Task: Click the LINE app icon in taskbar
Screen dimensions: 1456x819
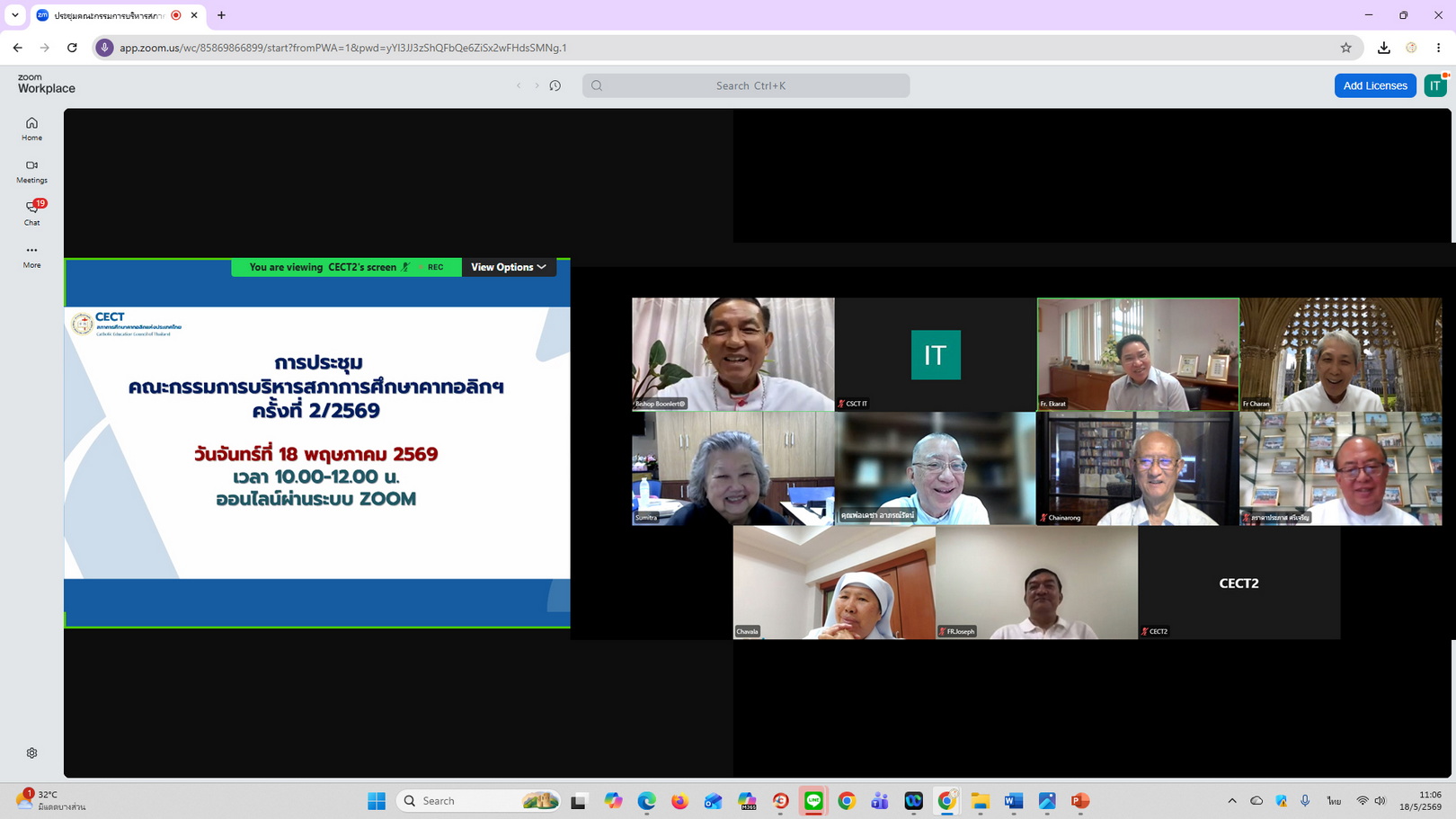Action: 813,800
